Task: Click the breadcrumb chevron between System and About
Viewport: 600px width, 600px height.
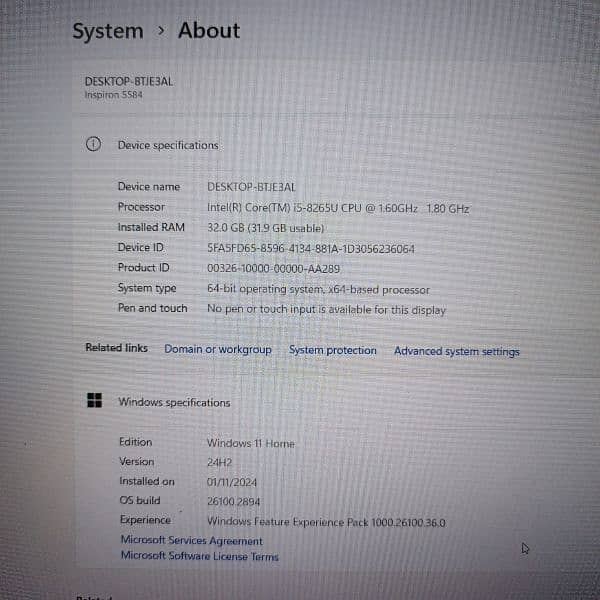Action: (x=161, y=31)
